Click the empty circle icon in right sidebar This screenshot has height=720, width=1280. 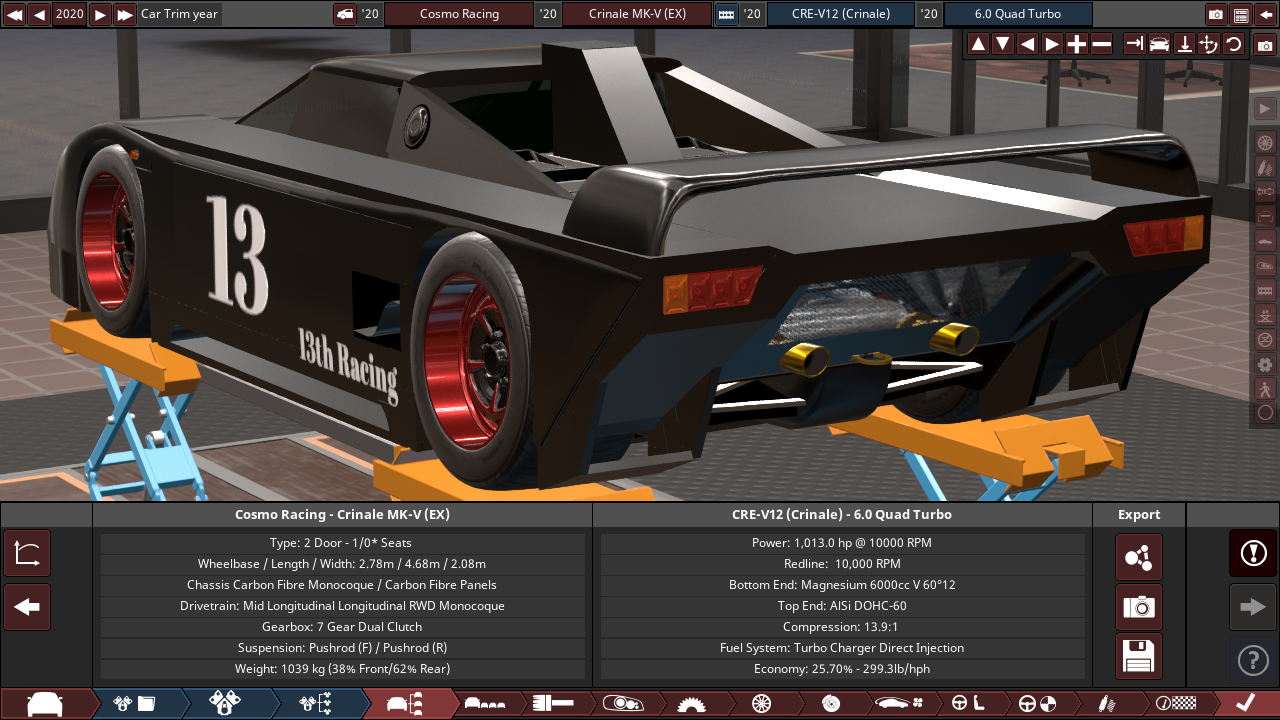1265,412
